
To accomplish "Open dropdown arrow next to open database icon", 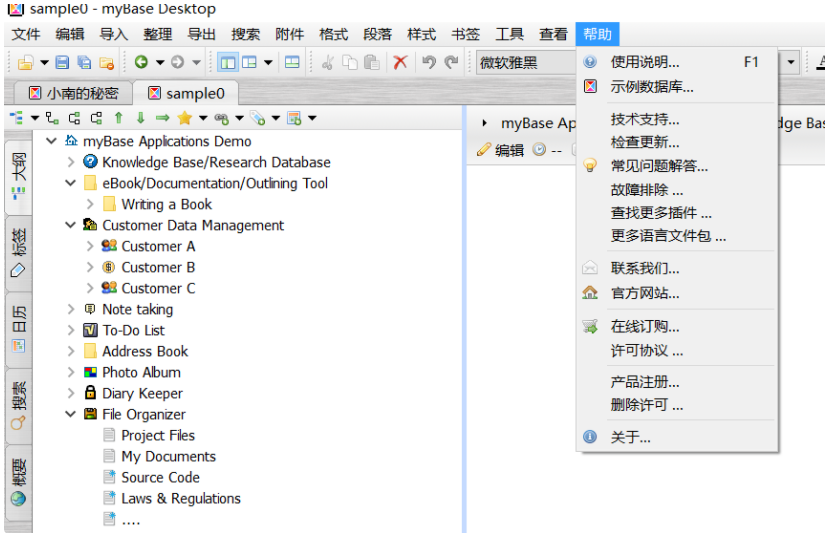I will (45, 63).
